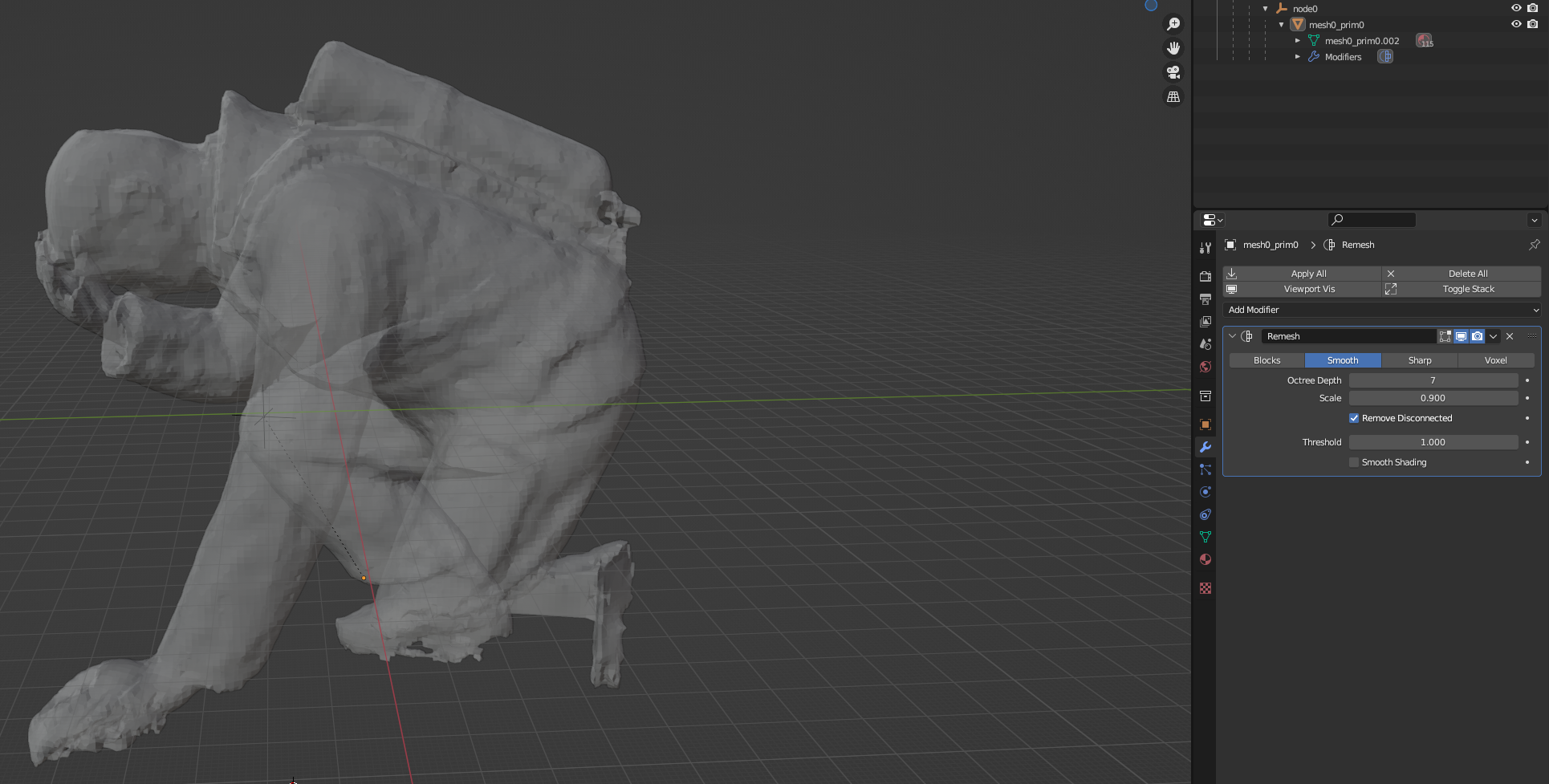Click the Threshold 1.000 value field

pyautogui.click(x=1433, y=442)
